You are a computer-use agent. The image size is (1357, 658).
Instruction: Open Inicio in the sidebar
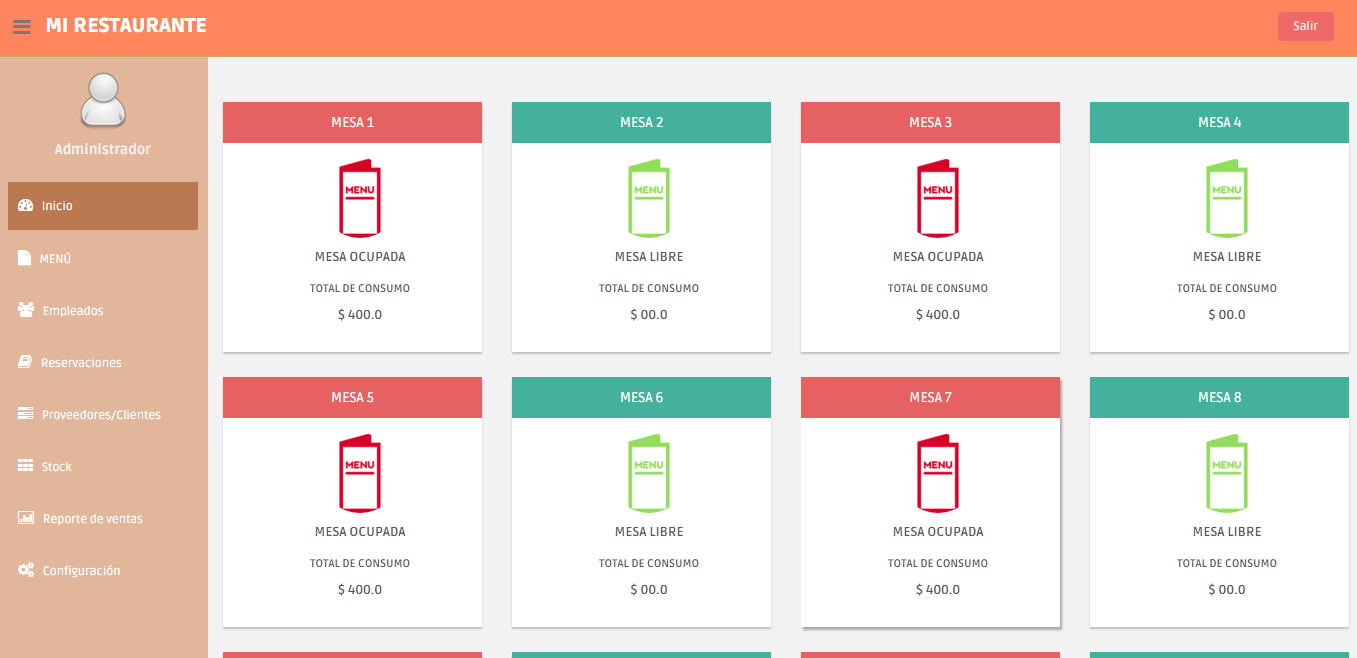(103, 206)
